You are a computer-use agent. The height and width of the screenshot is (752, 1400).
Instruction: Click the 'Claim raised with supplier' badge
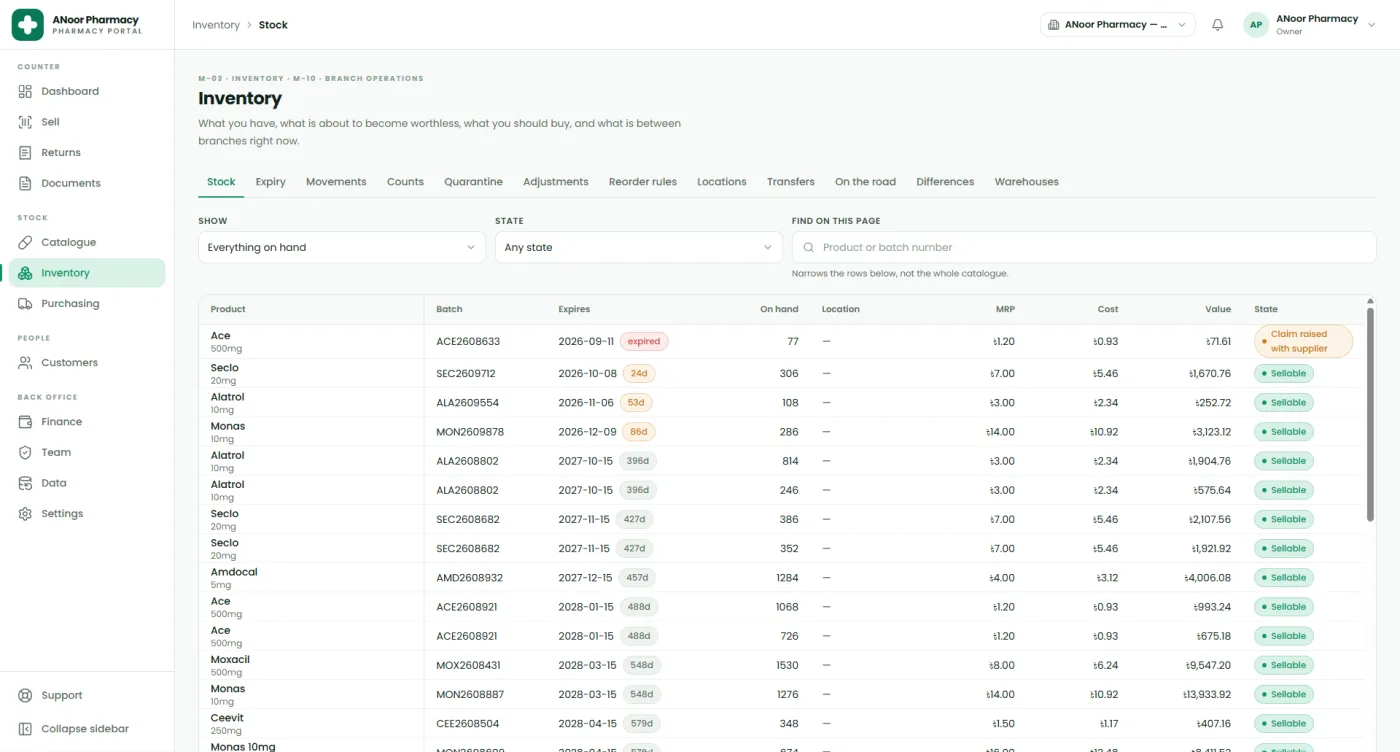[x=1303, y=341]
